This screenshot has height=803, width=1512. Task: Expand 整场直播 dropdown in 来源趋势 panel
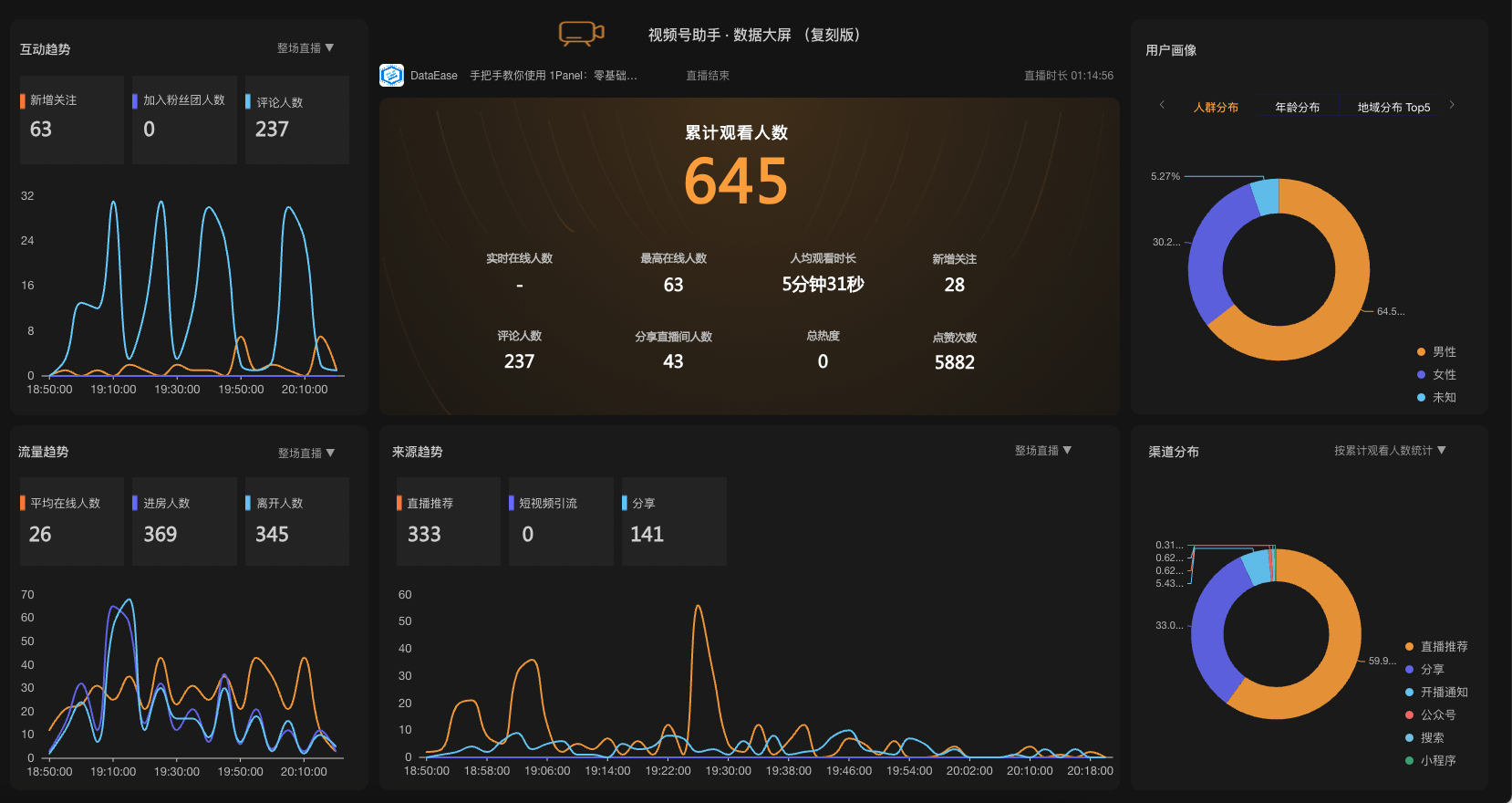tap(1043, 451)
